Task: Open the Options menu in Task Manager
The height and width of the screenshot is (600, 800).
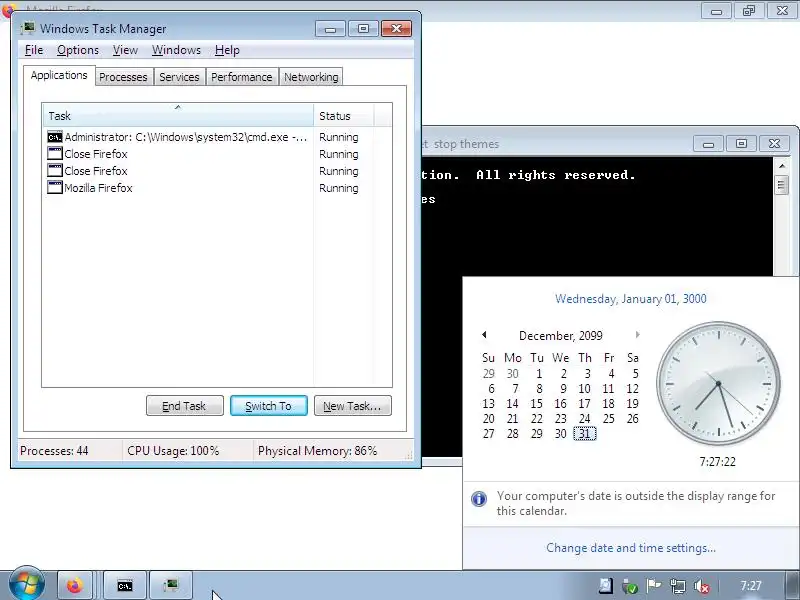Action: pos(78,50)
